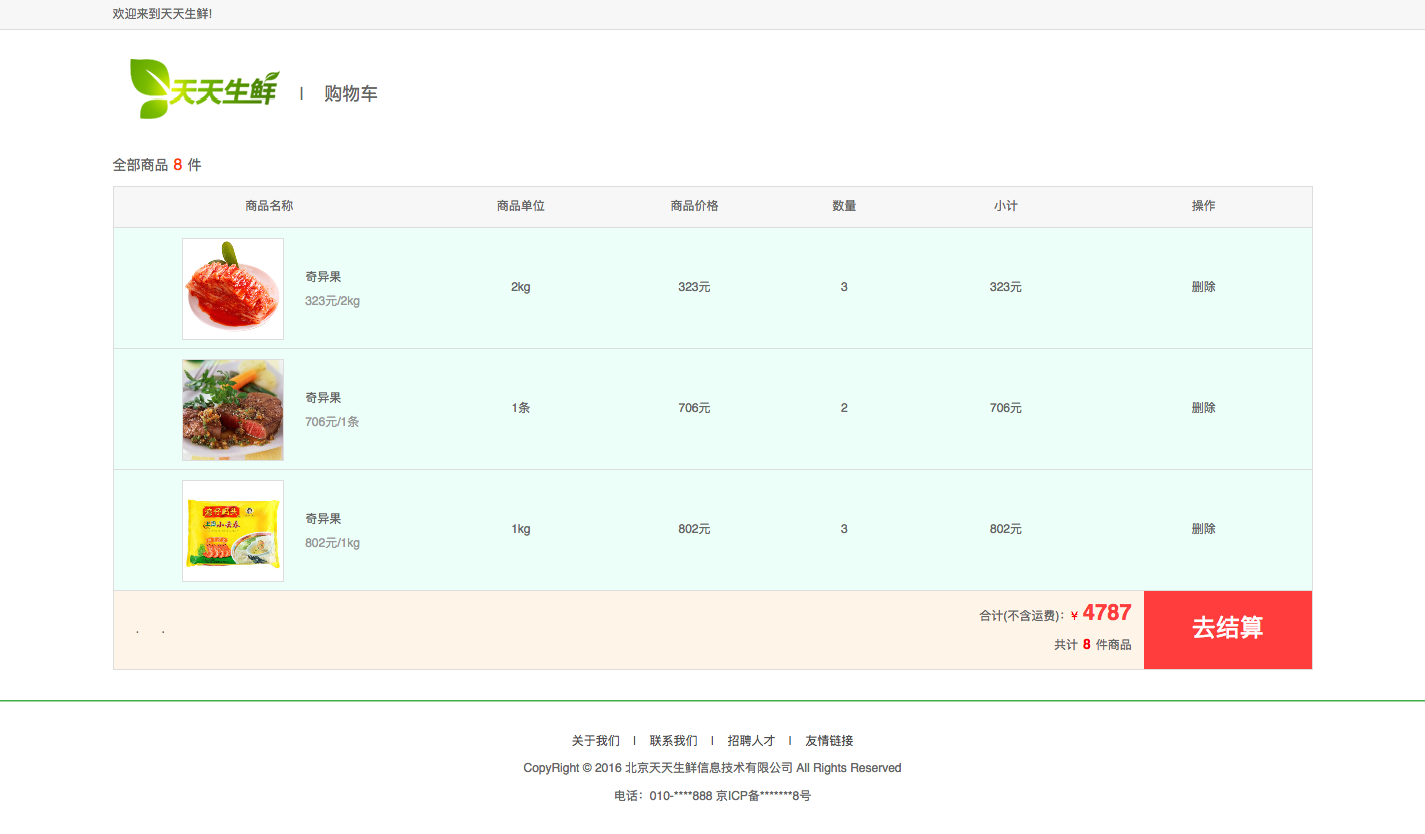This screenshot has height=834, width=1425.
Task: Click the steak dish product image
Action: pos(232,409)
